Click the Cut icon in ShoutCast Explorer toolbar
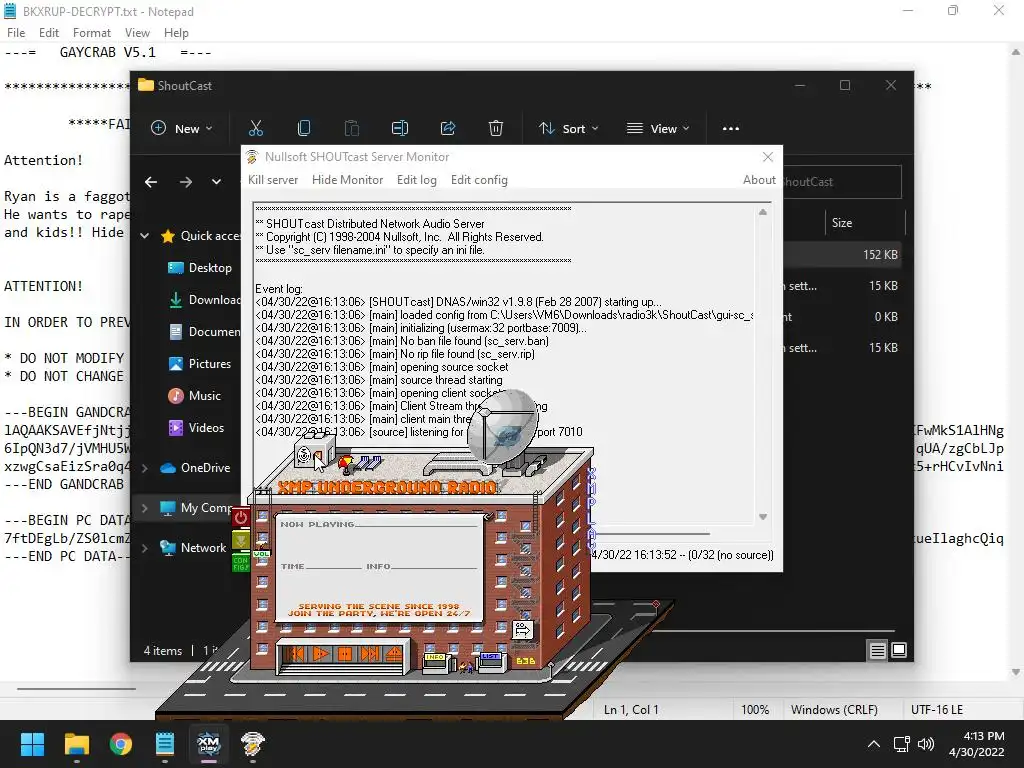 coord(255,128)
